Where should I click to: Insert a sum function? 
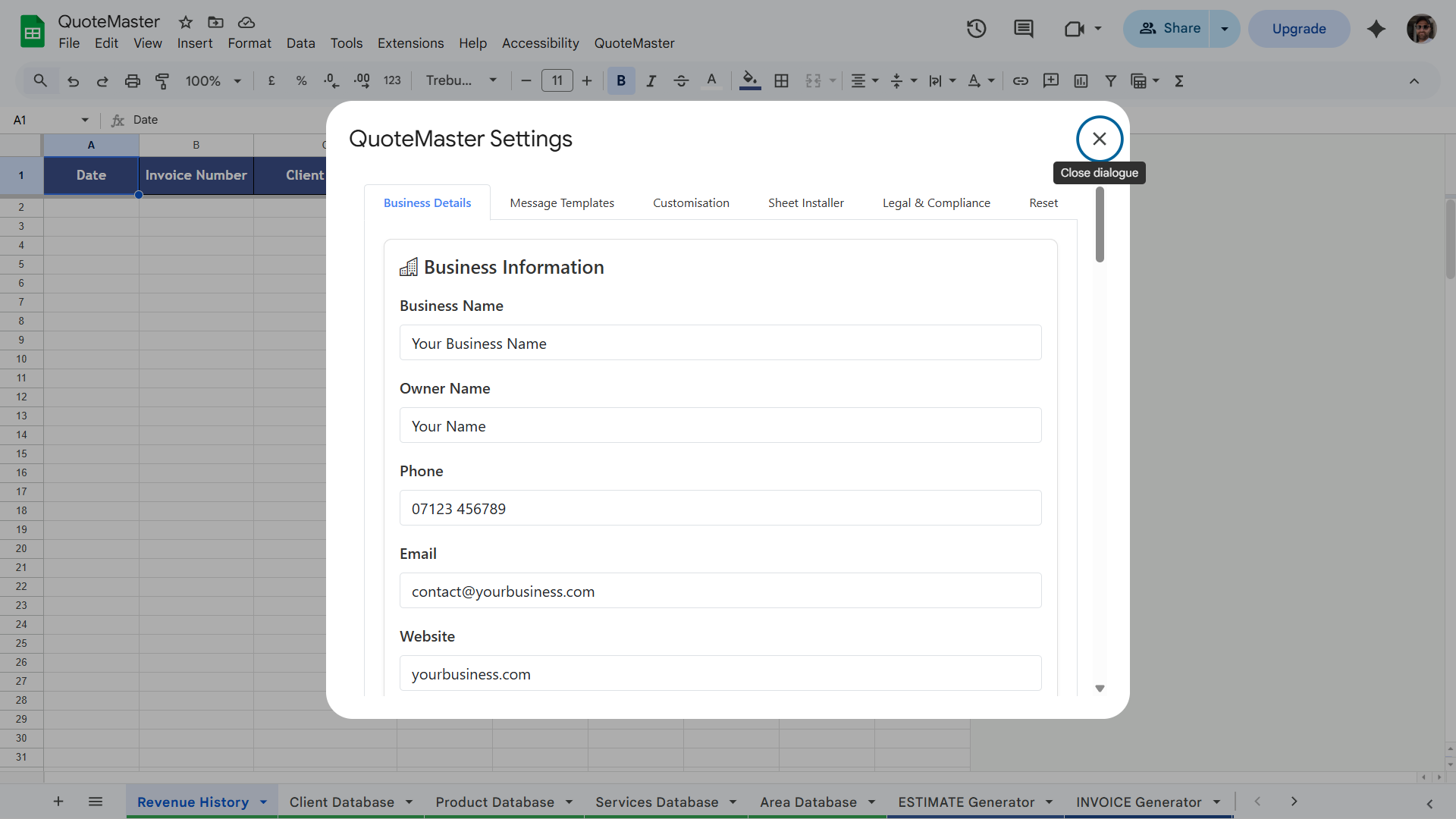click(1178, 80)
